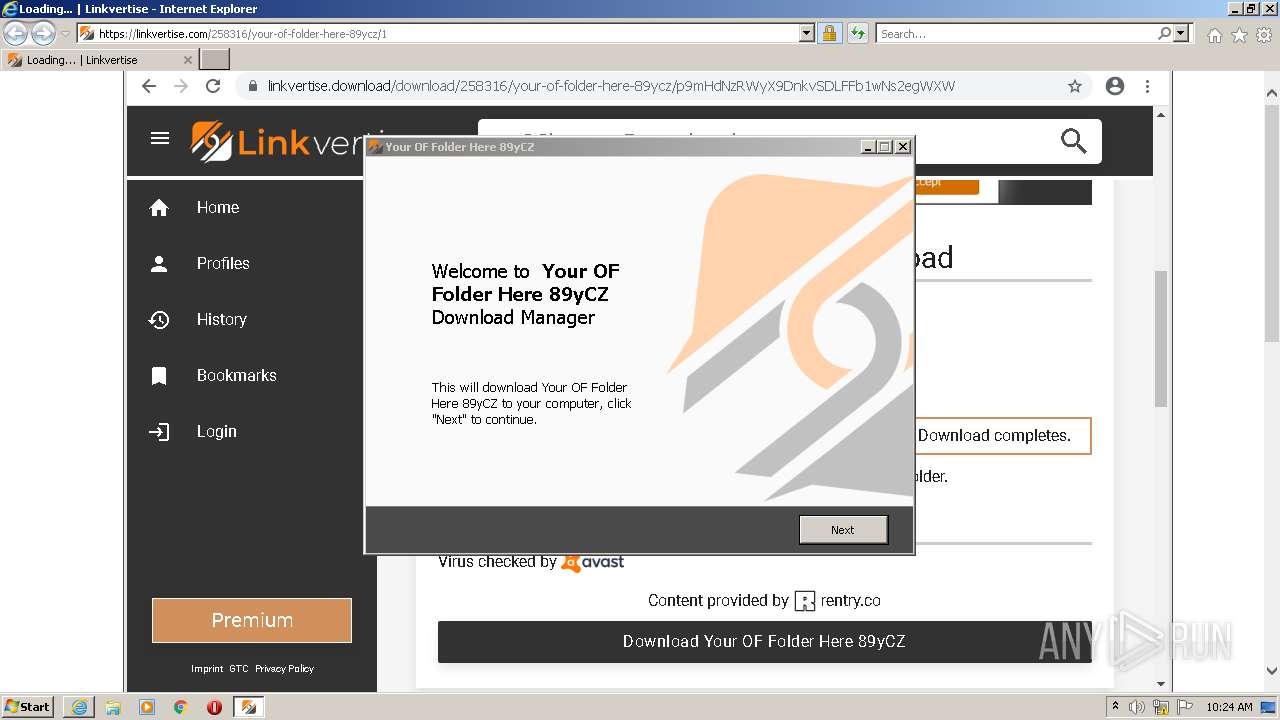The height and width of the screenshot is (720, 1280).
Task: Click the volume speaker tray icon
Action: (x=1137, y=707)
